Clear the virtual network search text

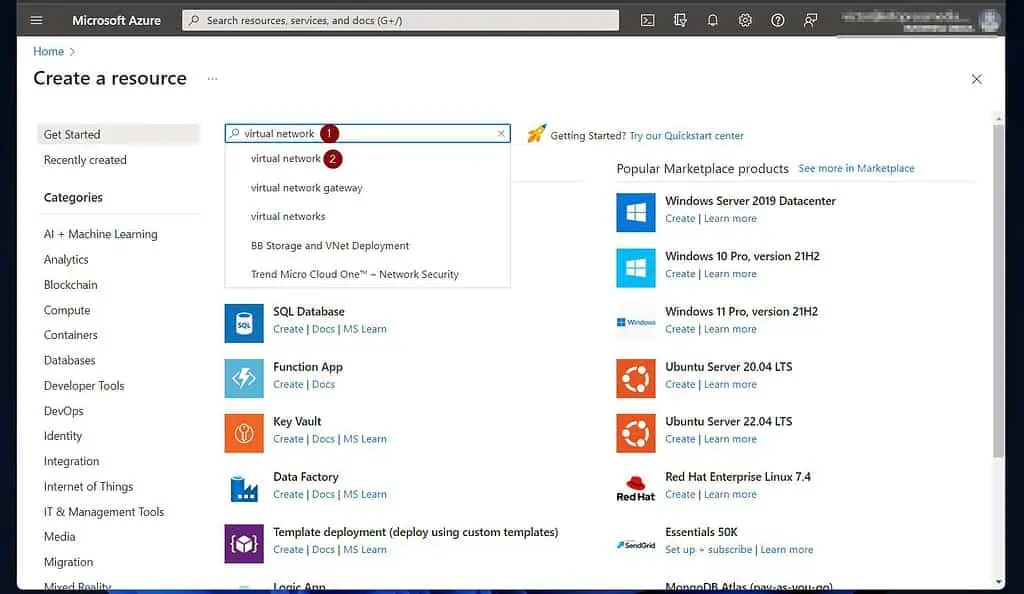(x=500, y=133)
